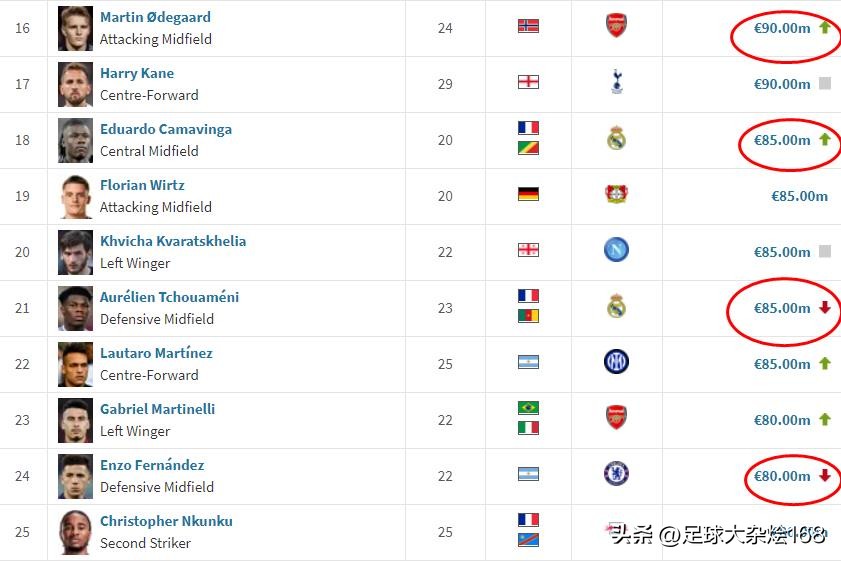Image resolution: width=841 pixels, height=561 pixels.
Task: Click Harry Kane's €90.00m market value
Action: 782,85
